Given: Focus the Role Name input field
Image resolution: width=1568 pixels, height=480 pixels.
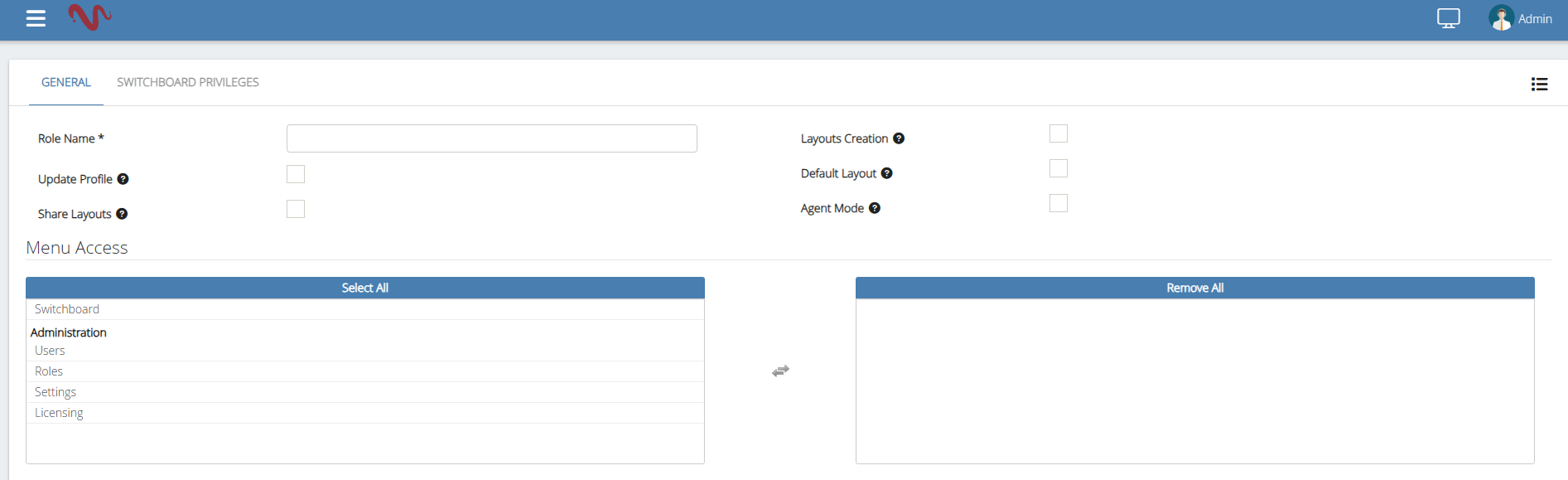Looking at the screenshot, I should coord(491,138).
